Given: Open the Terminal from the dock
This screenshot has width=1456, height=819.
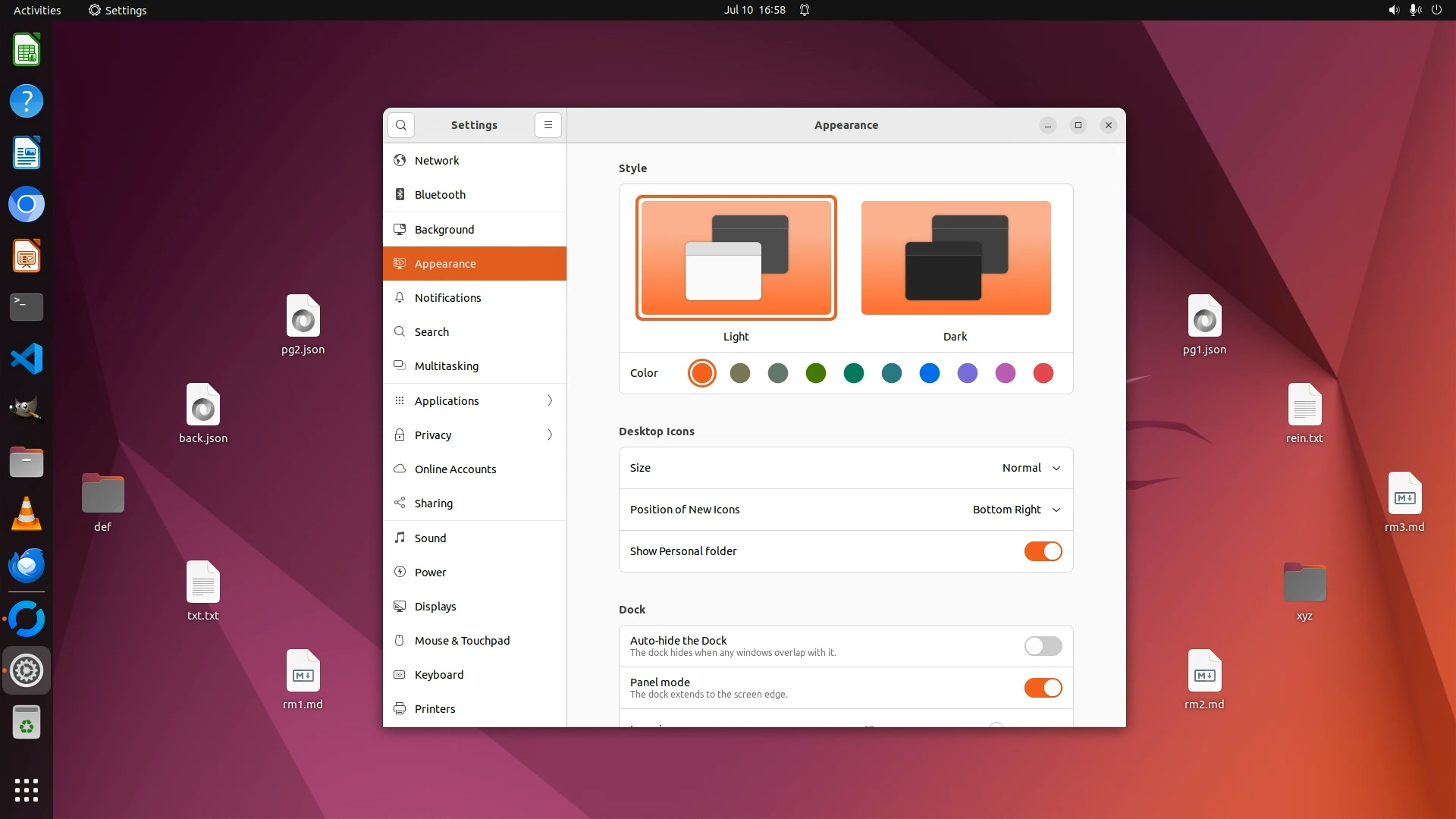Looking at the screenshot, I should (27, 307).
